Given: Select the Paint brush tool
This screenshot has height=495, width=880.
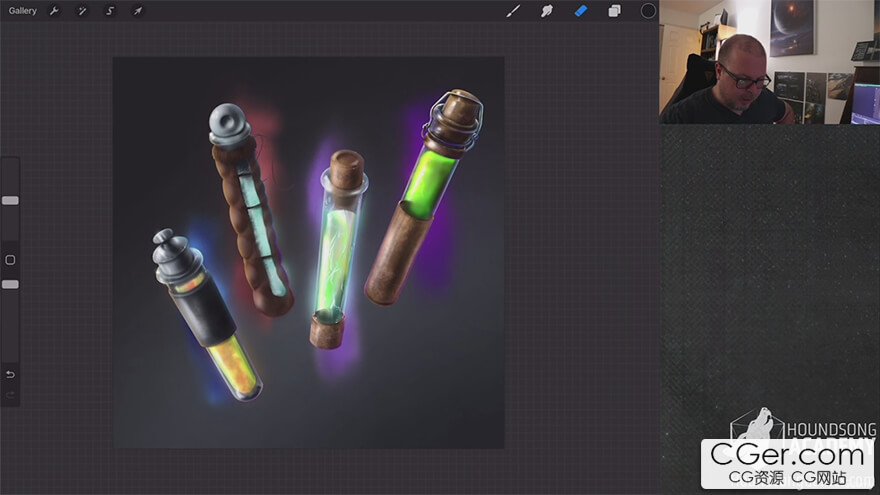Looking at the screenshot, I should pos(513,11).
